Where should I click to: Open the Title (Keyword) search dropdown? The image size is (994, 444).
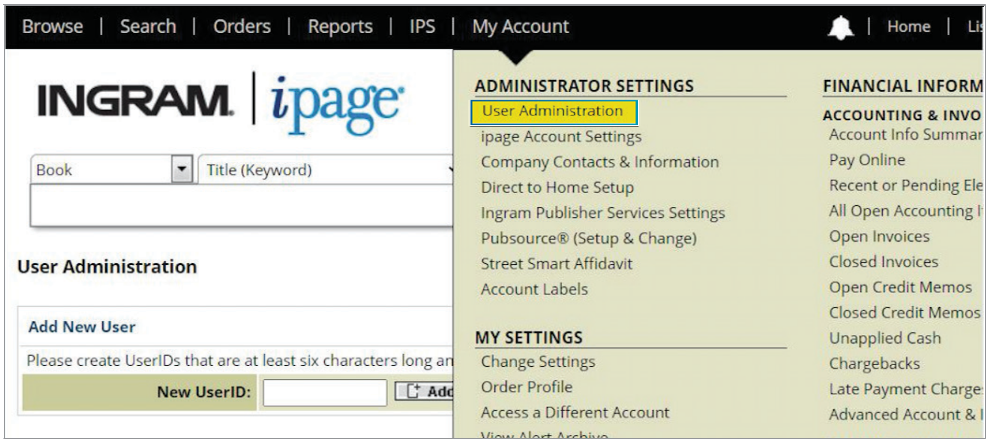point(326,170)
